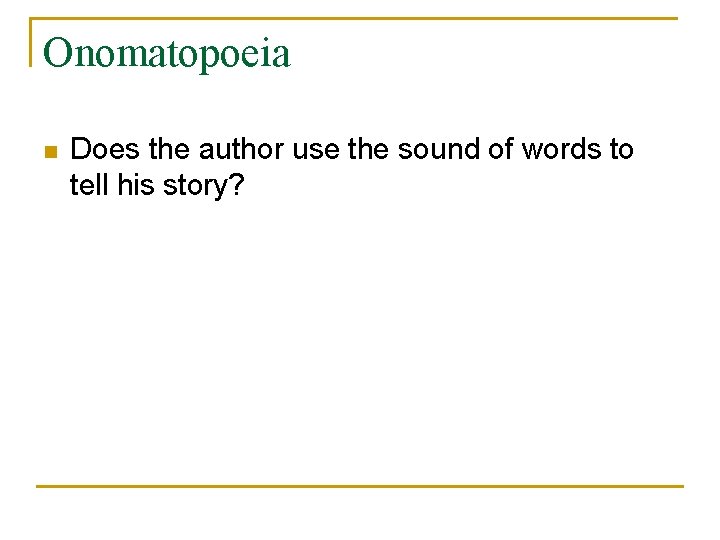
Task: Click the word "tell" on second line
Action: click(87, 185)
